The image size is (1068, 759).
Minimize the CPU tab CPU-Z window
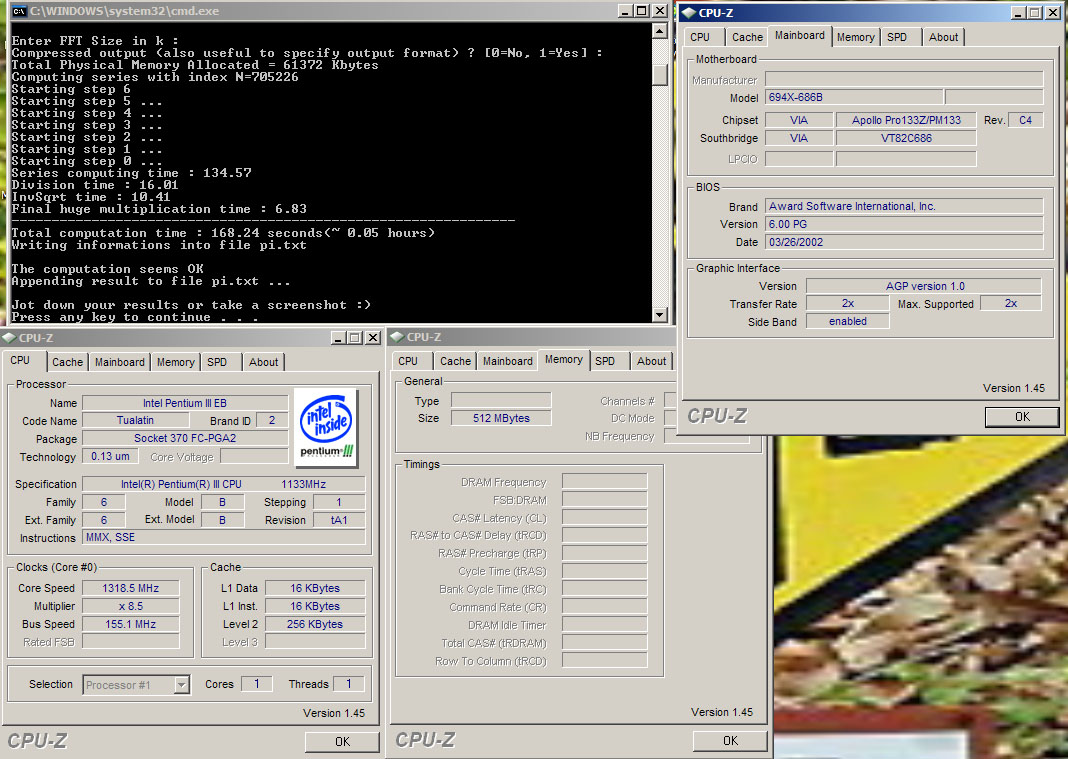[x=339, y=337]
